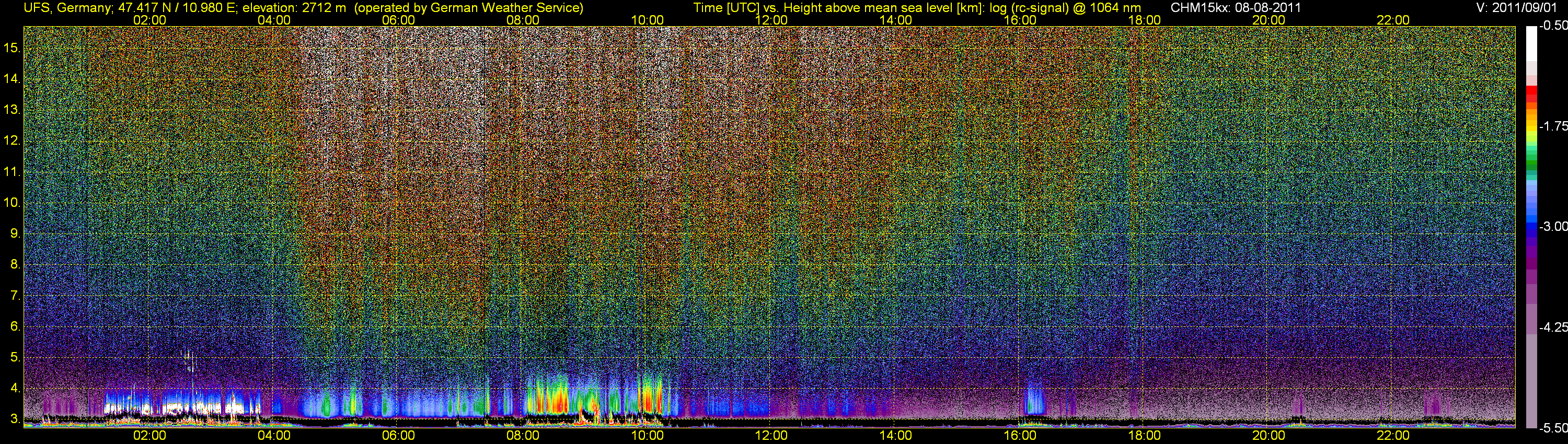Screen dimensions: 1568x444
Task: Select the 5 km height axis label
Action: click(x=15, y=357)
